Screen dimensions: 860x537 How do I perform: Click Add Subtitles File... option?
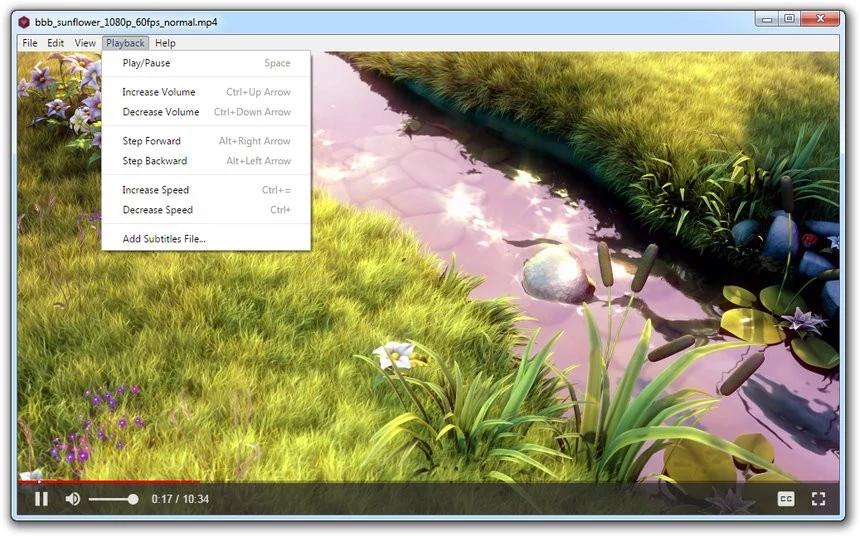coord(206,239)
